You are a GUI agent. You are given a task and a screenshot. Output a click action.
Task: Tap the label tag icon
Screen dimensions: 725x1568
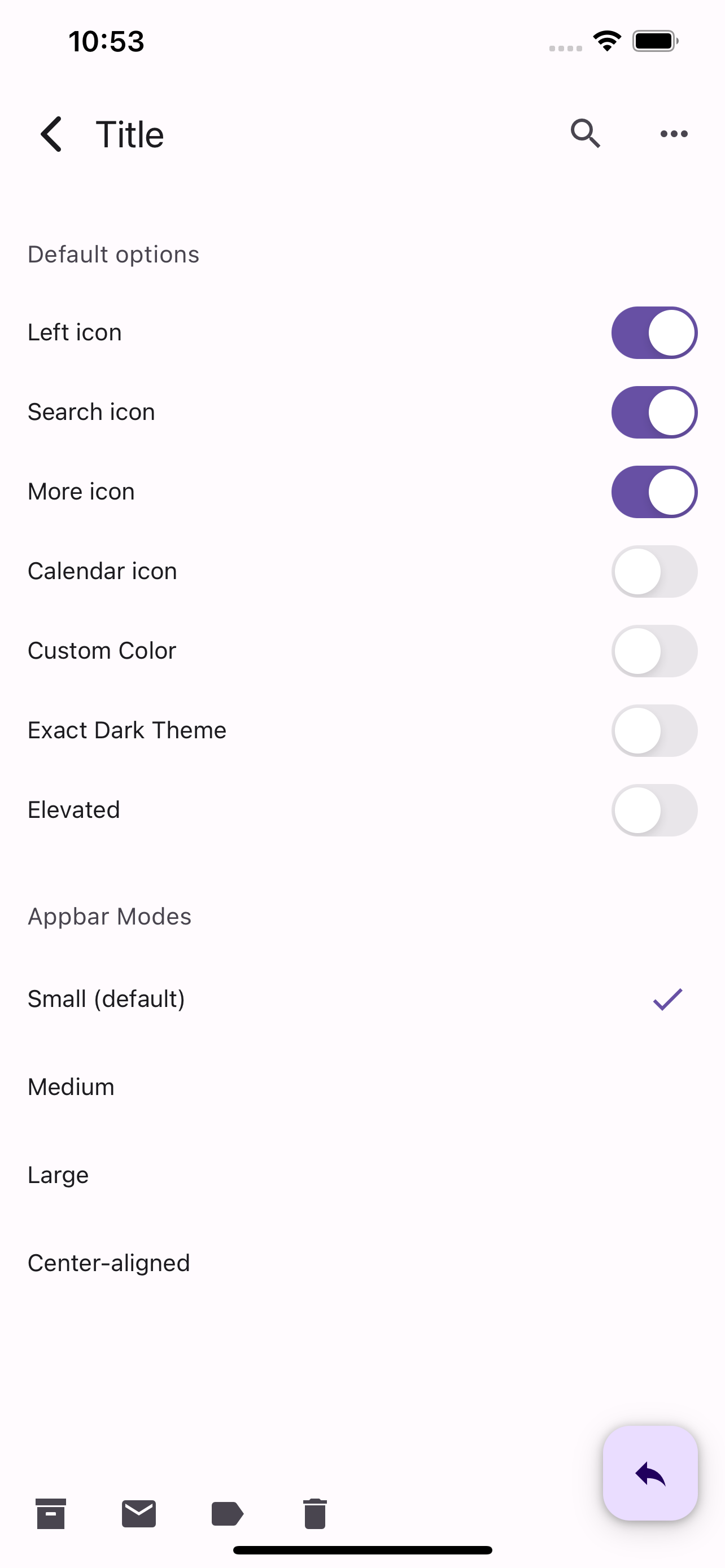tap(227, 1514)
